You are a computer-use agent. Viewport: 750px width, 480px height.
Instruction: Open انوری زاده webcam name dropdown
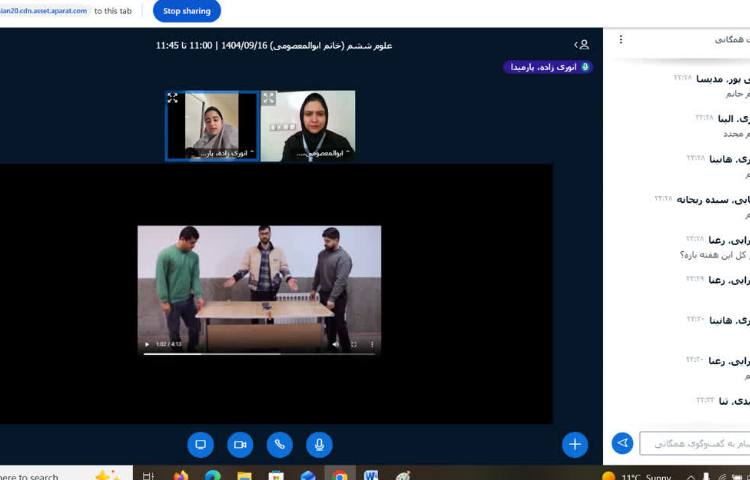[x=227, y=153]
